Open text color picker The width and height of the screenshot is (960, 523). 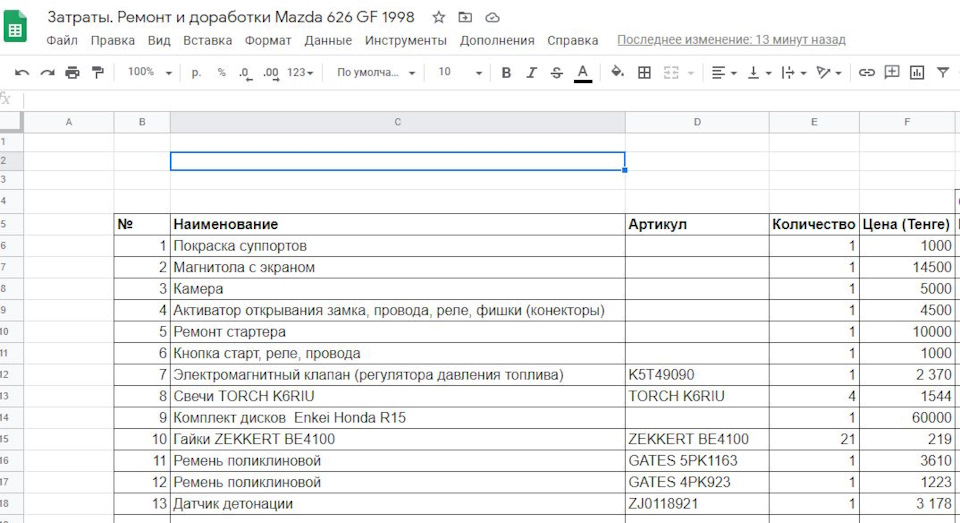[x=582, y=73]
